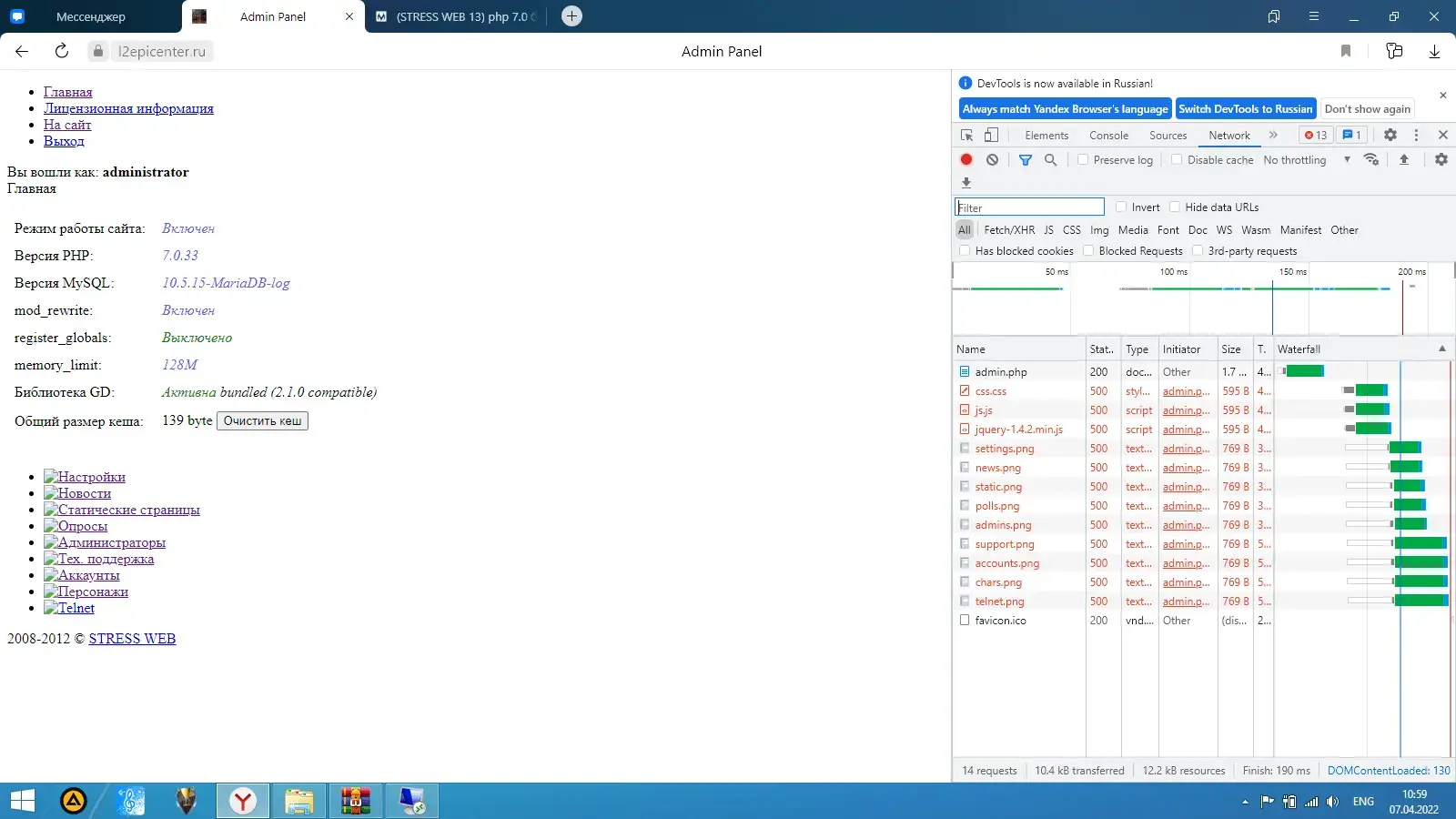1456x819 pixels.
Task: Enable the Disable cache checkbox
Action: point(1177,159)
